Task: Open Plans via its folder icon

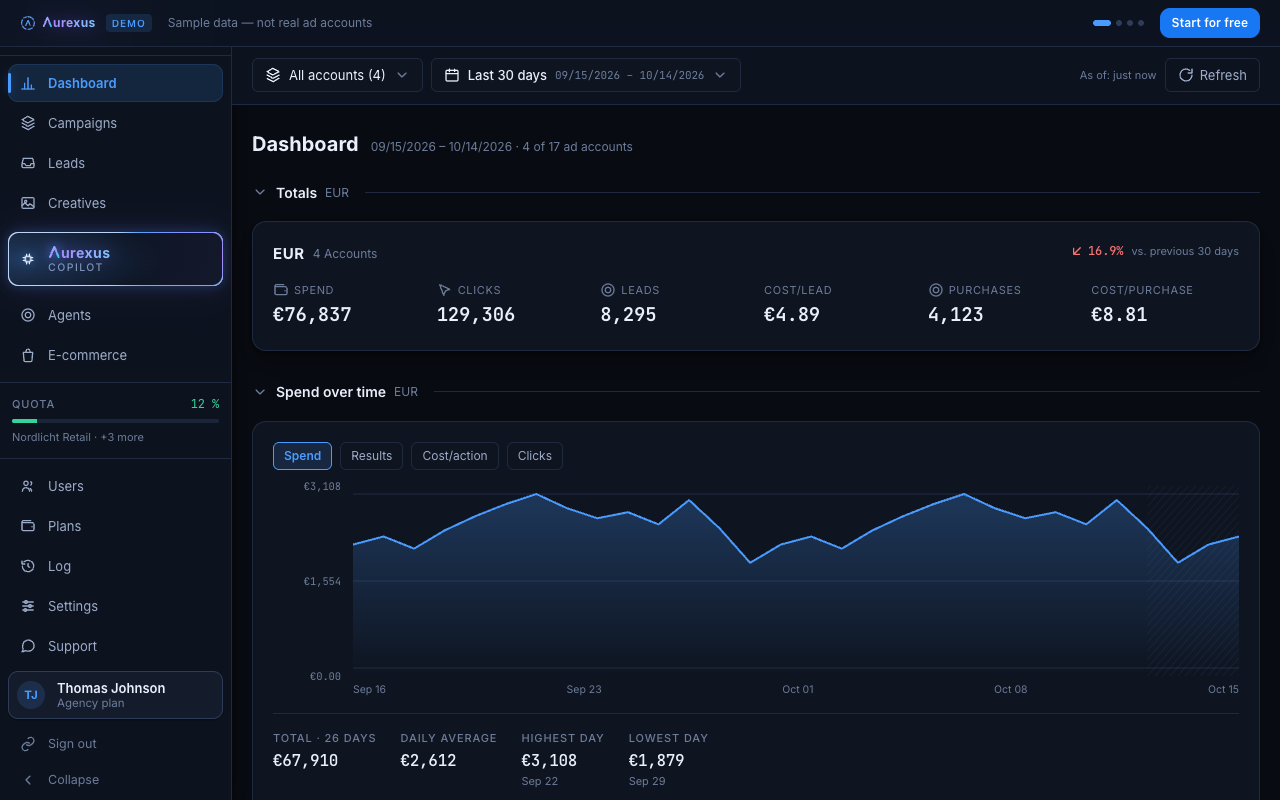Action: coord(28,526)
